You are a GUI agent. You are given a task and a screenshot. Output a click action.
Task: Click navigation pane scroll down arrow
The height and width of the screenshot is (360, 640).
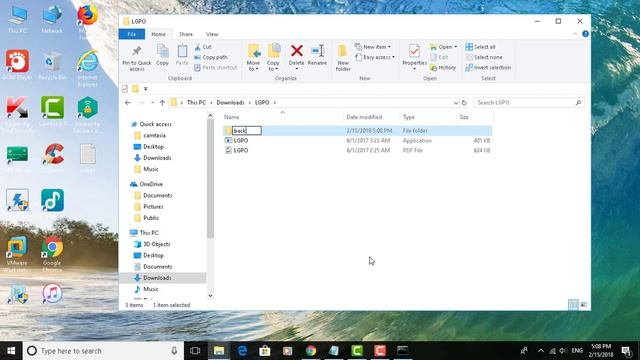211,296
